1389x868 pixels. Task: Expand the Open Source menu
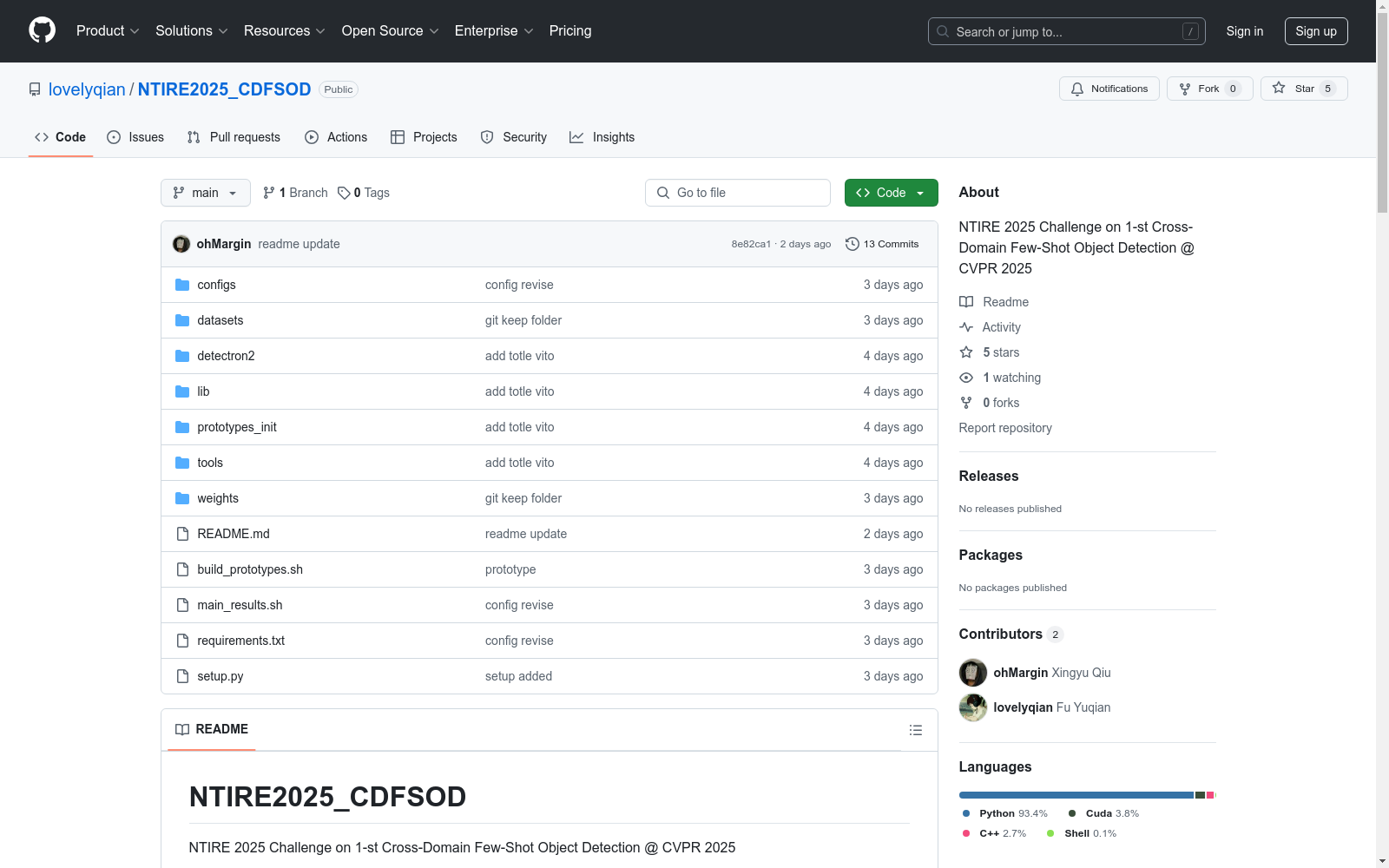point(390,31)
